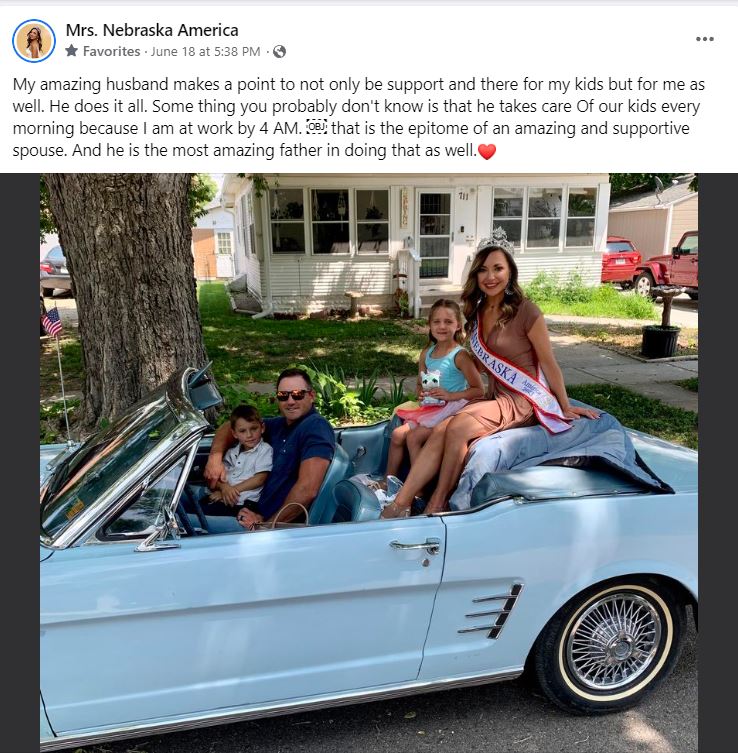Image resolution: width=738 pixels, height=753 pixels.
Task: Click the car's wire-spoke wheel in photo
Action: click(x=613, y=641)
